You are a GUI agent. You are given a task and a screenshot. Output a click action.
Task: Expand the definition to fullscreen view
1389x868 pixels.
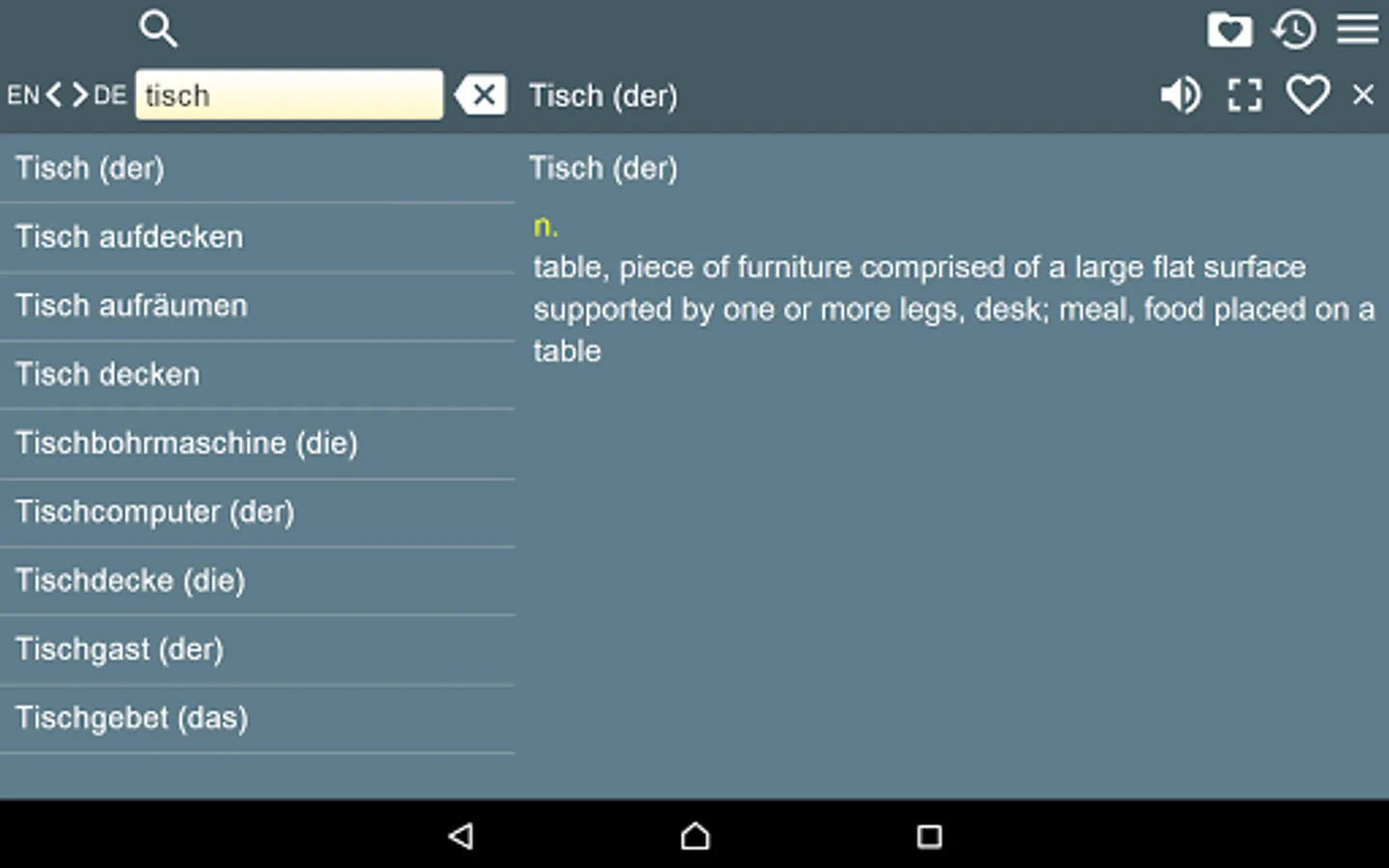1243,95
